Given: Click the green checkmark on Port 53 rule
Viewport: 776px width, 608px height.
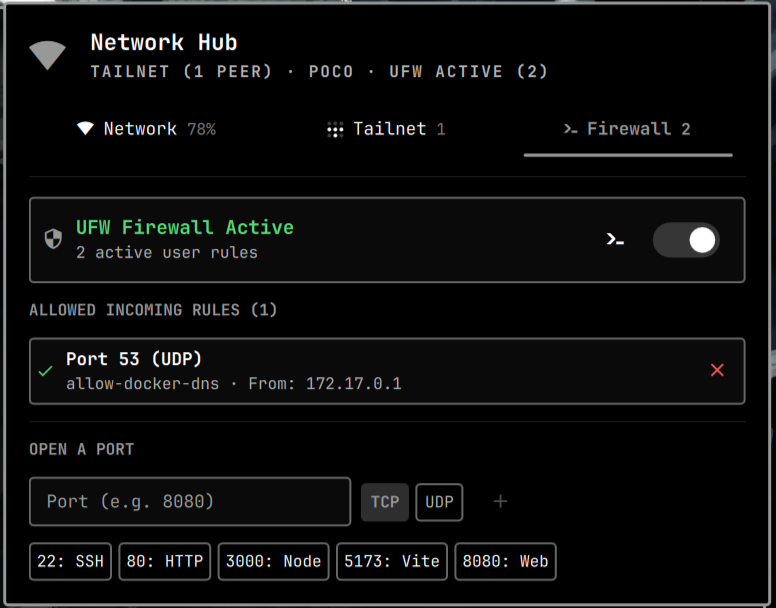Looking at the screenshot, I should (x=46, y=371).
